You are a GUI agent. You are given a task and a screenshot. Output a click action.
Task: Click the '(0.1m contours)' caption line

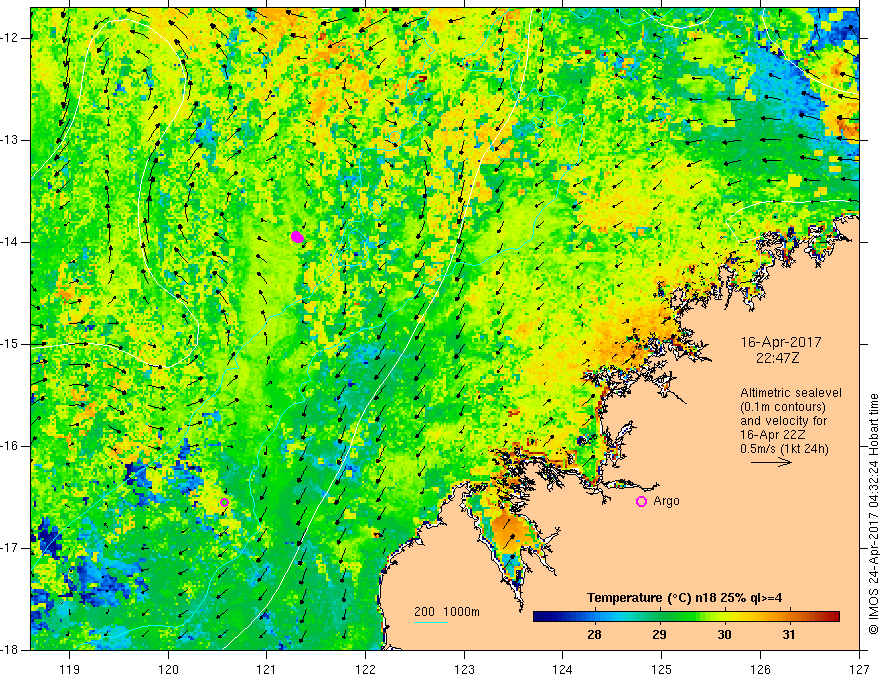click(783, 407)
